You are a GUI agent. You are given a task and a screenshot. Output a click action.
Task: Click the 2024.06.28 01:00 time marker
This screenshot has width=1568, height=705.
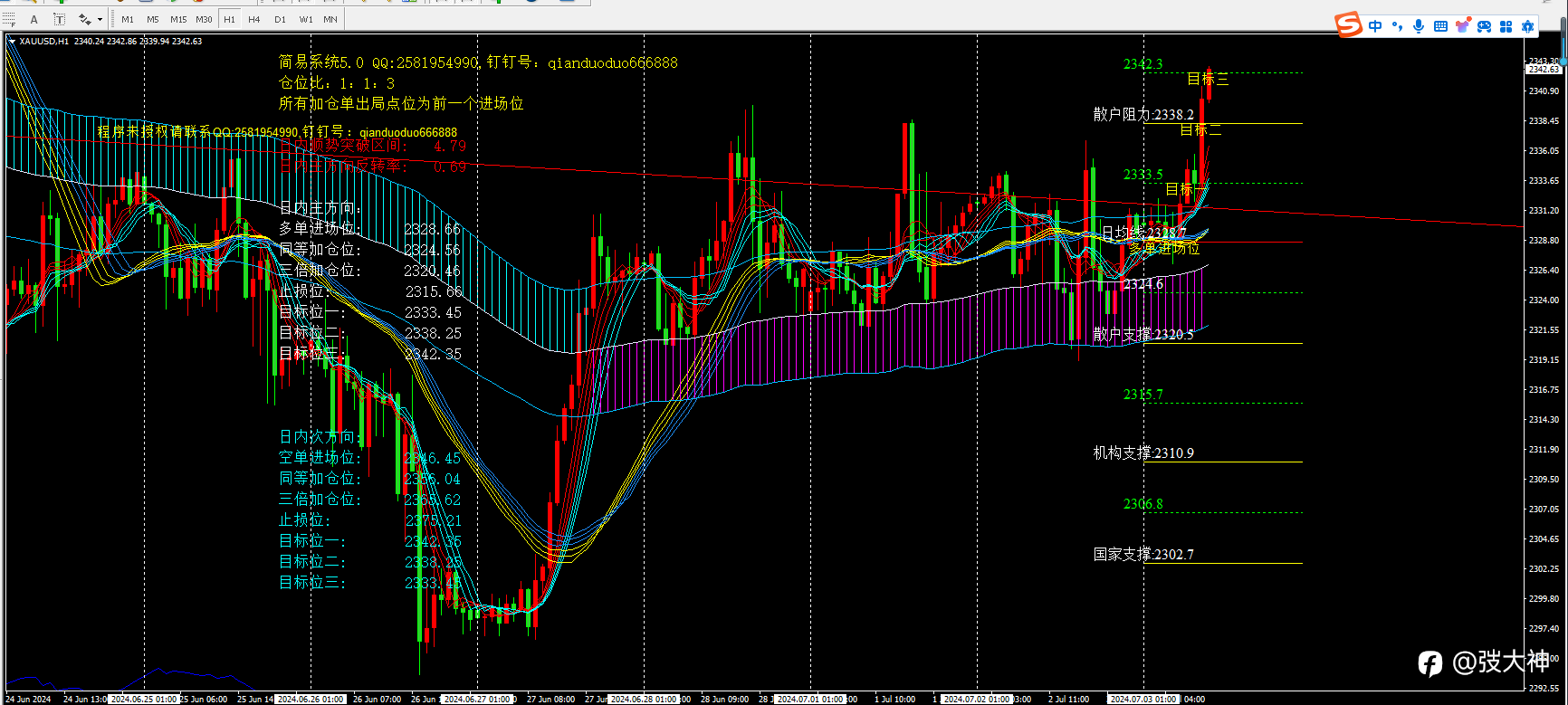(x=644, y=699)
